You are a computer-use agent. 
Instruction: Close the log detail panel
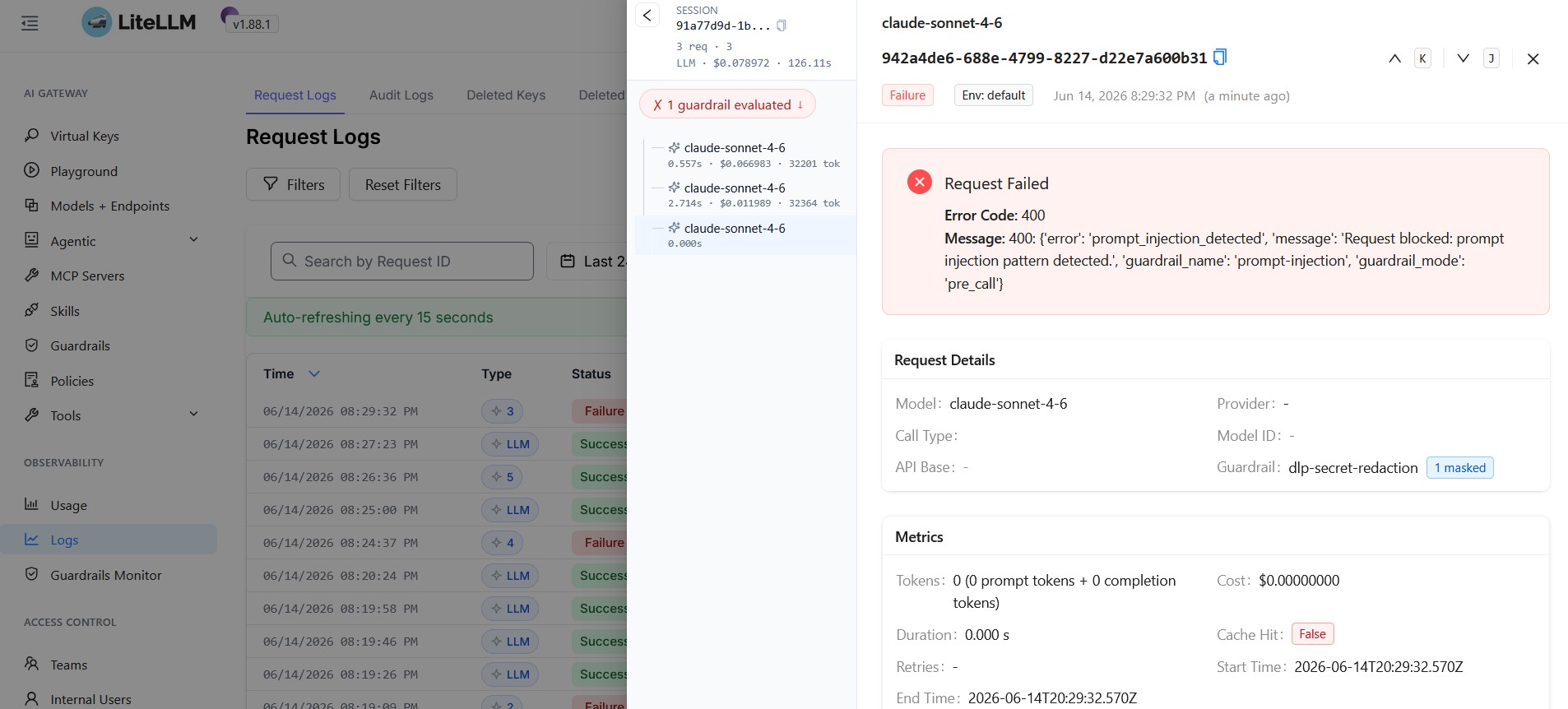pyautogui.click(x=1533, y=58)
